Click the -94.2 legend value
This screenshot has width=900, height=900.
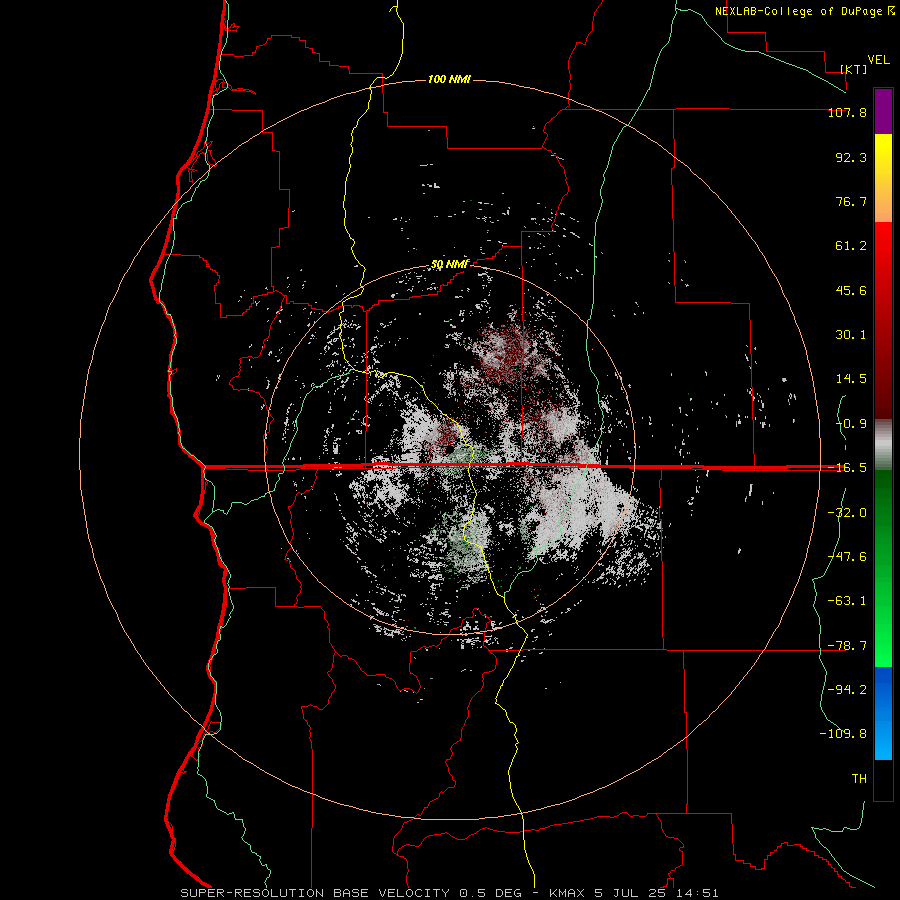[847, 689]
